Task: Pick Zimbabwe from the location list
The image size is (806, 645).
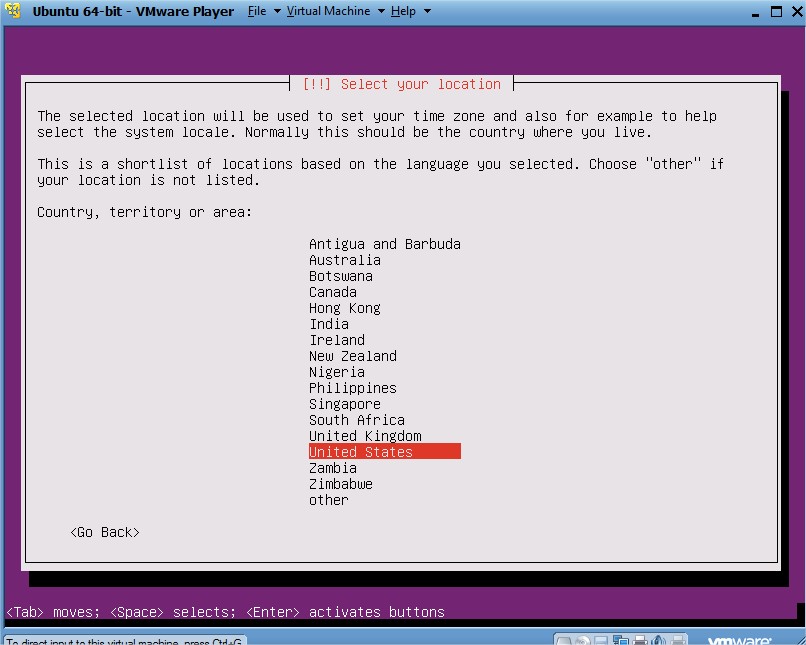Action: (x=340, y=483)
